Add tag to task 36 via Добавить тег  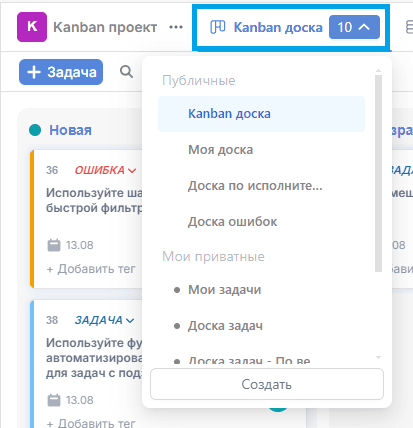point(91,269)
